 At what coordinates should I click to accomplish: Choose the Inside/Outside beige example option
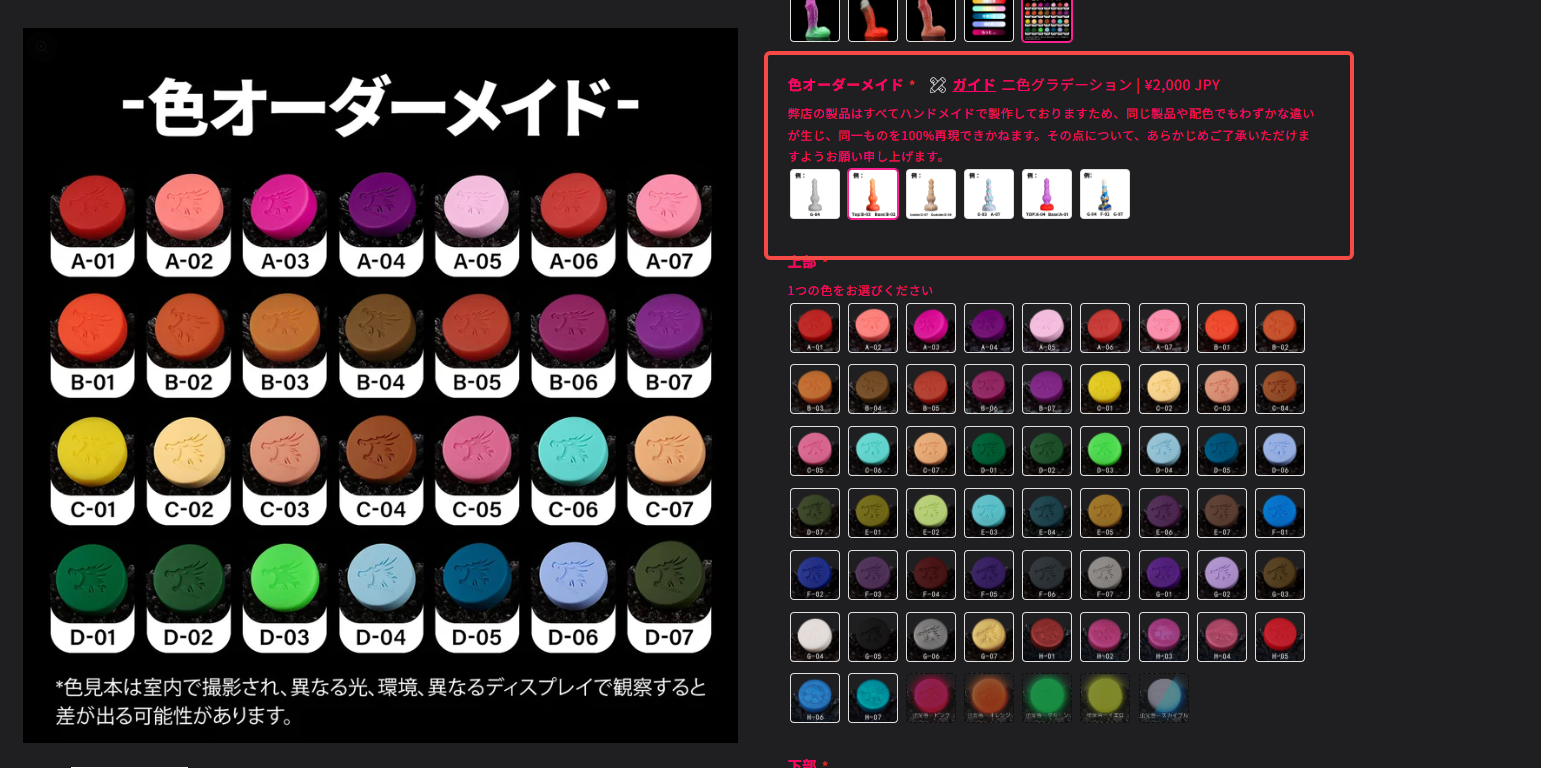point(930,194)
